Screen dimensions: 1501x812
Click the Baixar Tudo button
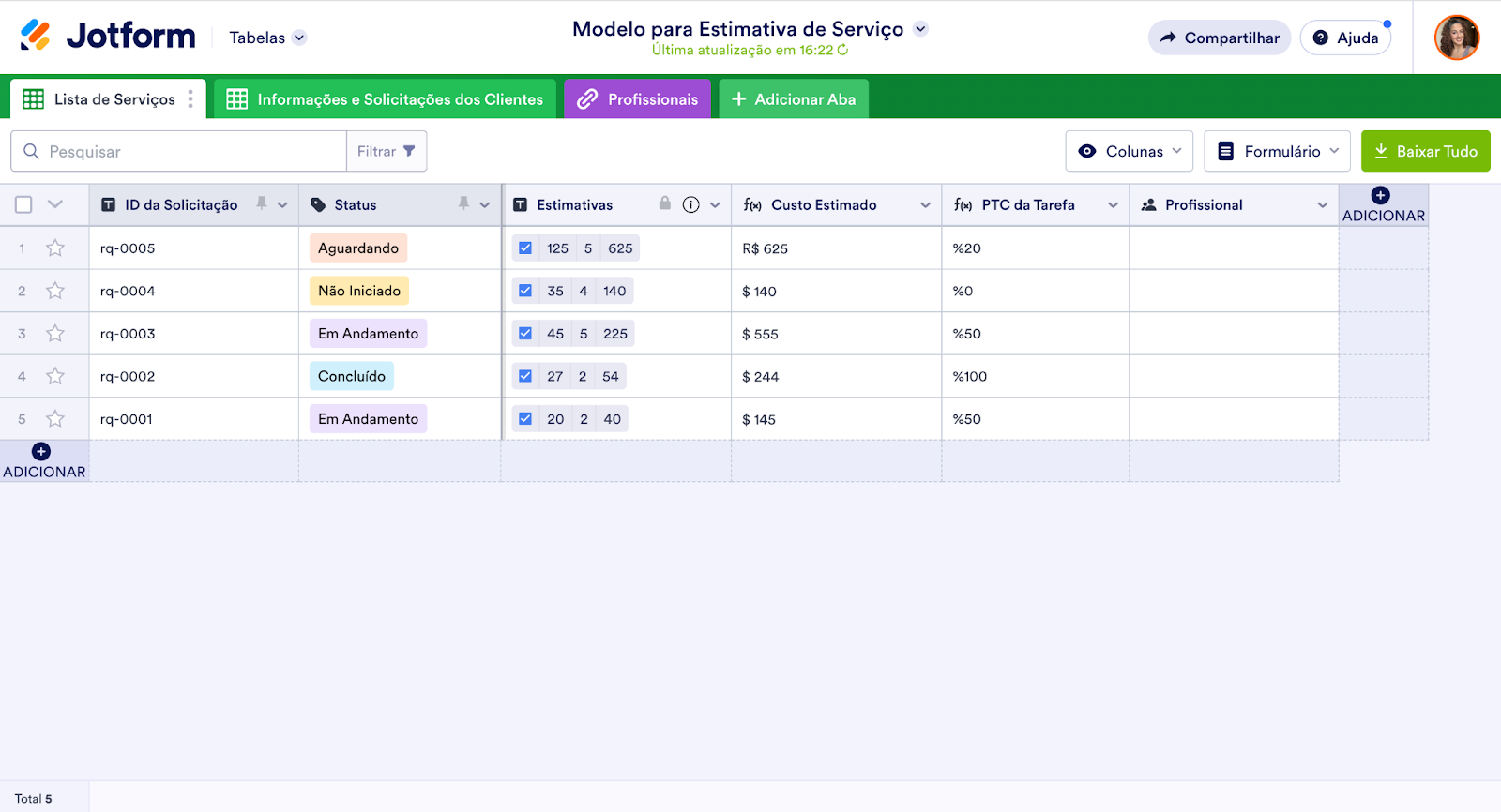[1426, 151]
